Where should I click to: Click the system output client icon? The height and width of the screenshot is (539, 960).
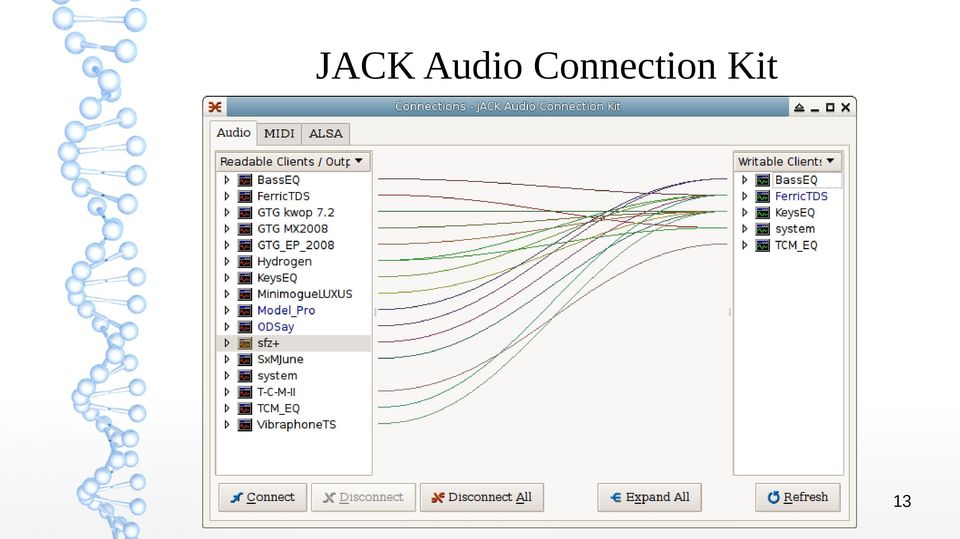click(245, 376)
